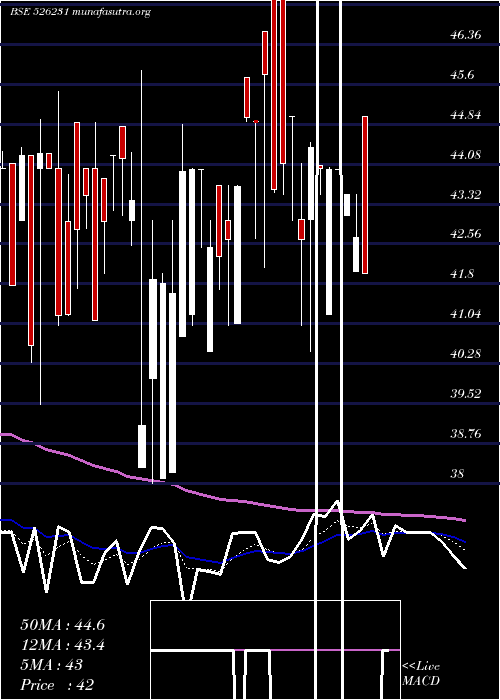Viewport: 500px width, 700px height.
Task: Select the 40.28 price axis label
Action: coord(466,353)
